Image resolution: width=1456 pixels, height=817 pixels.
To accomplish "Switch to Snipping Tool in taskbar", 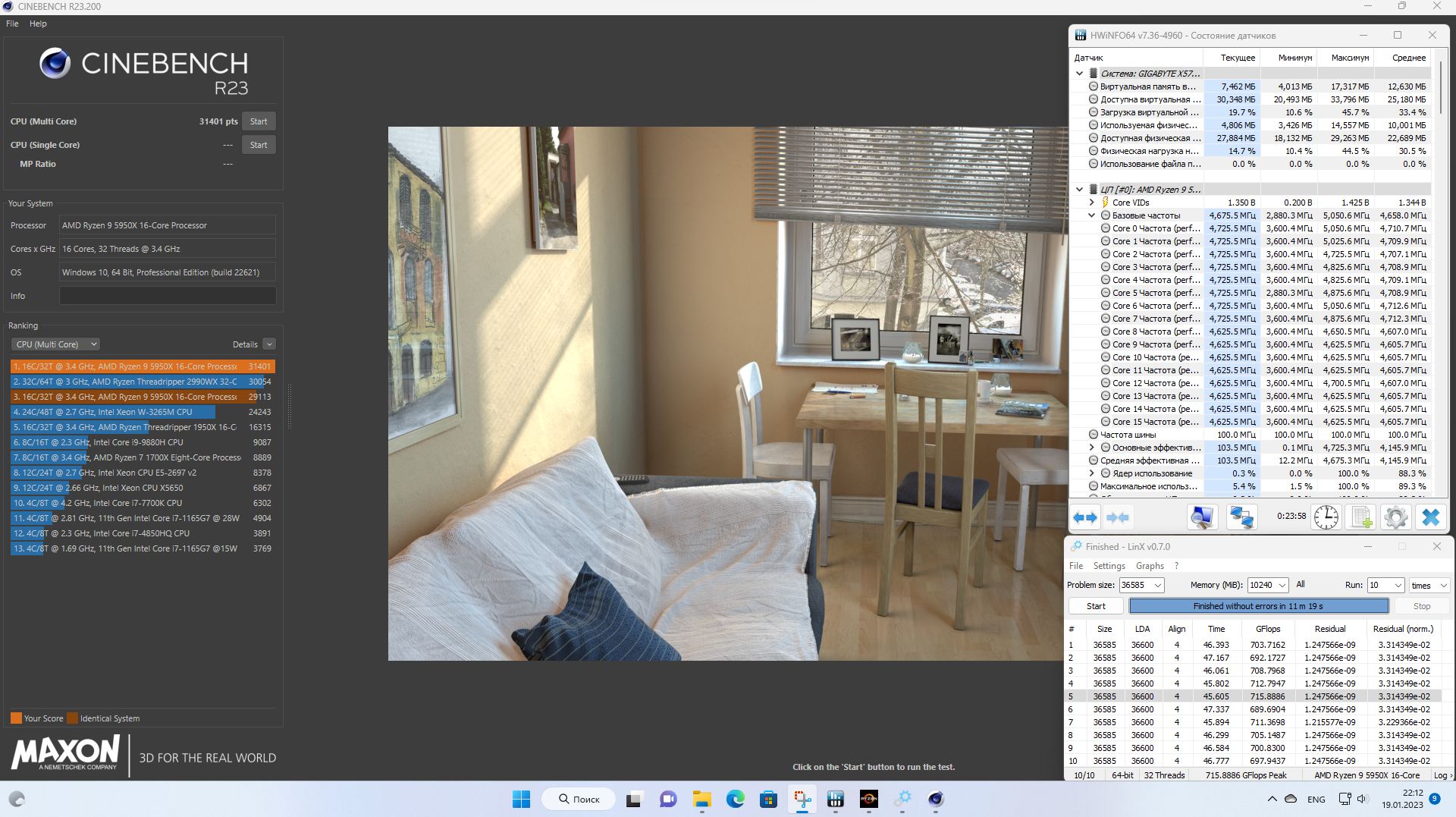I will pos(802,799).
